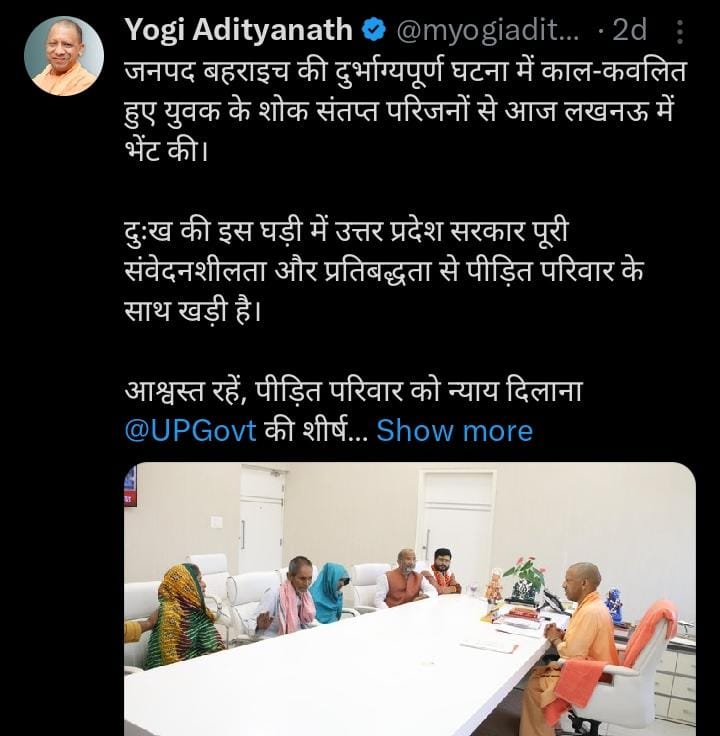Click the woman in yellow-green saree in photo
Viewport: 720px width, 736px height.
pos(182,617)
